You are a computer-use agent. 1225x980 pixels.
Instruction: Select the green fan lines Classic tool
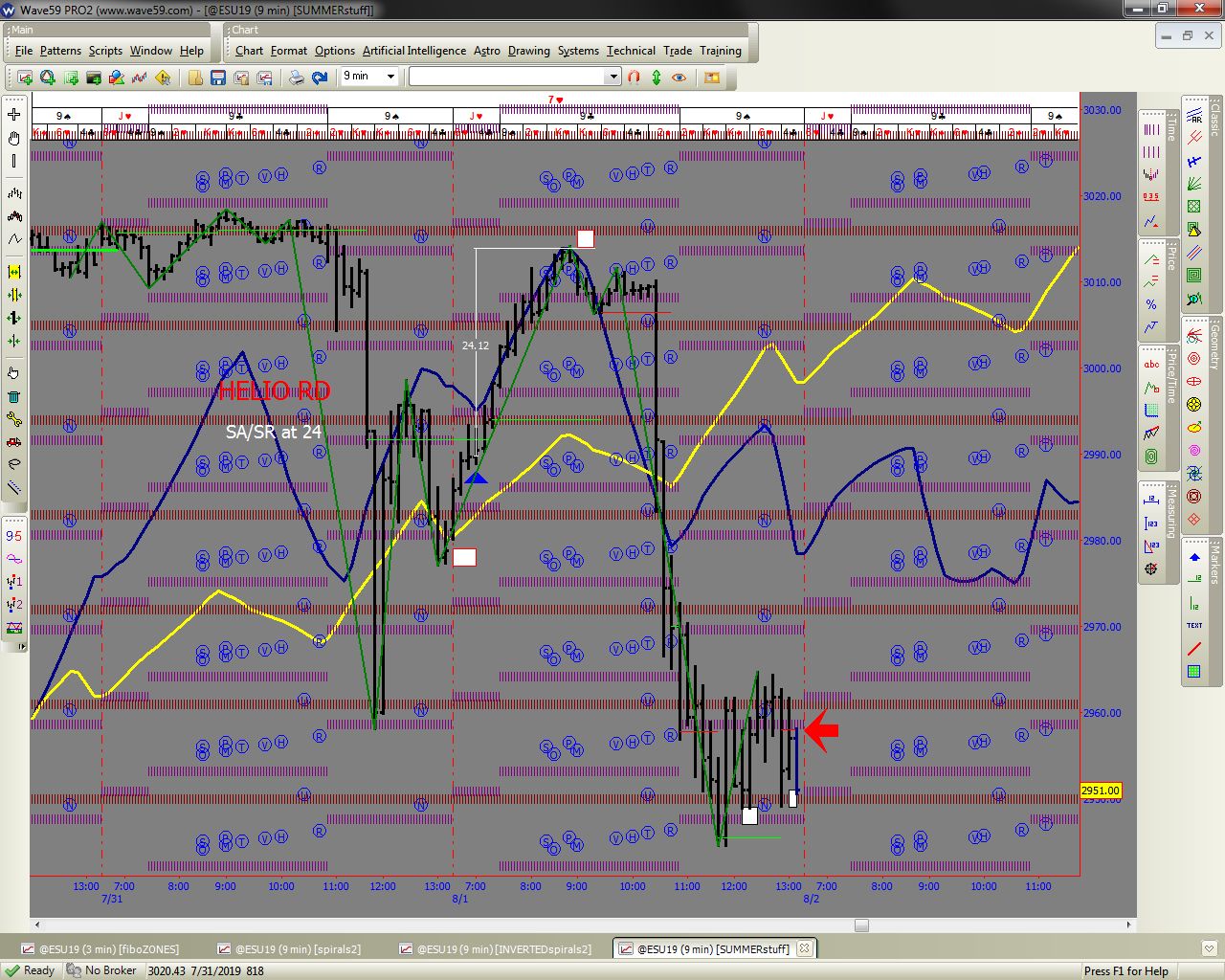tap(1194, 184)
